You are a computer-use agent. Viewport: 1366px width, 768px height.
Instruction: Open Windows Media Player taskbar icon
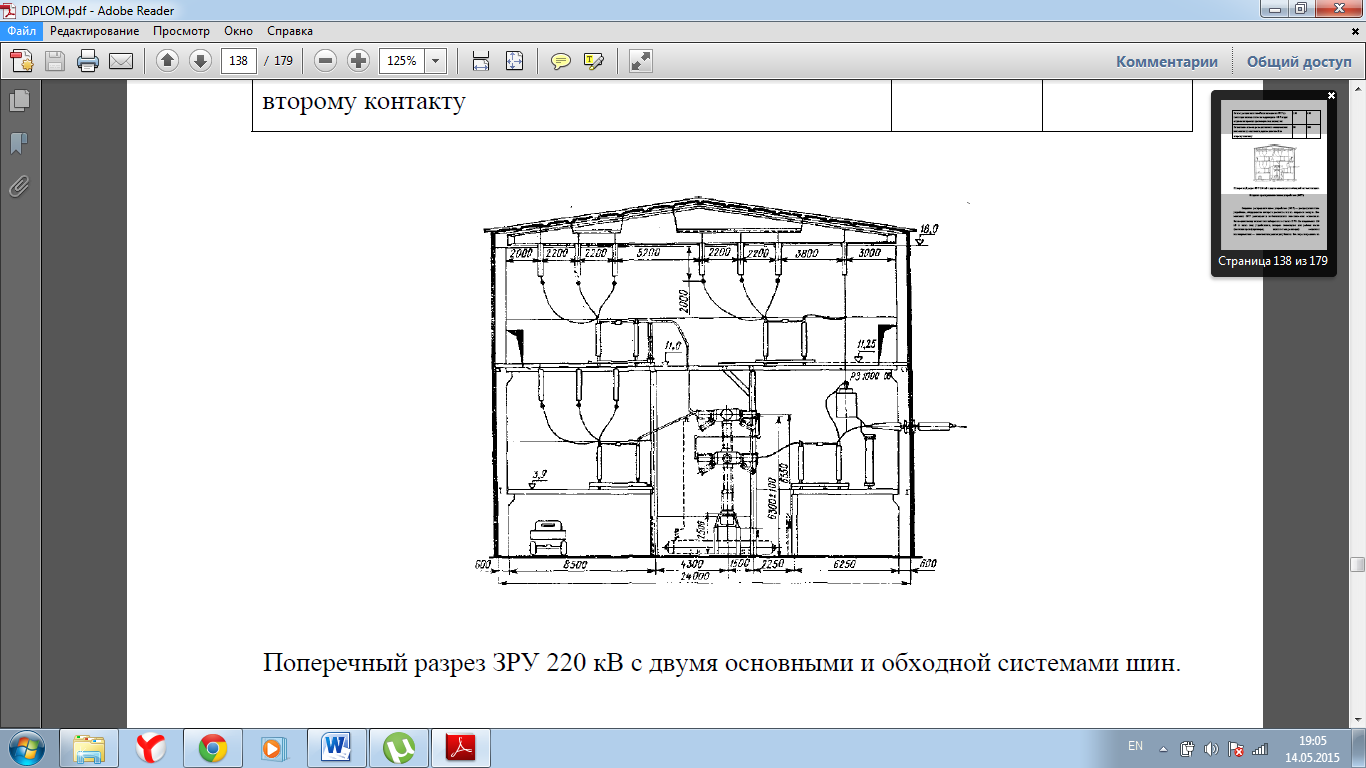274,748
